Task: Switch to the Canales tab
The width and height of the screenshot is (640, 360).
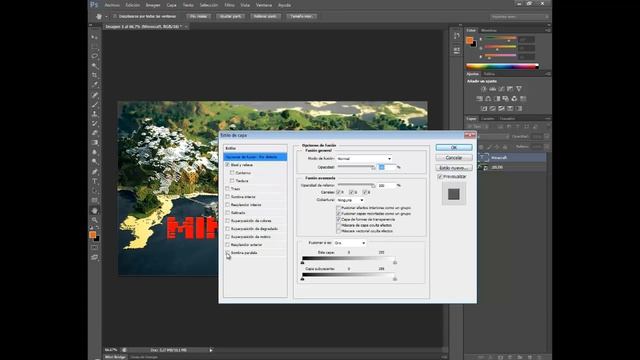Action: tap(487, 118)
